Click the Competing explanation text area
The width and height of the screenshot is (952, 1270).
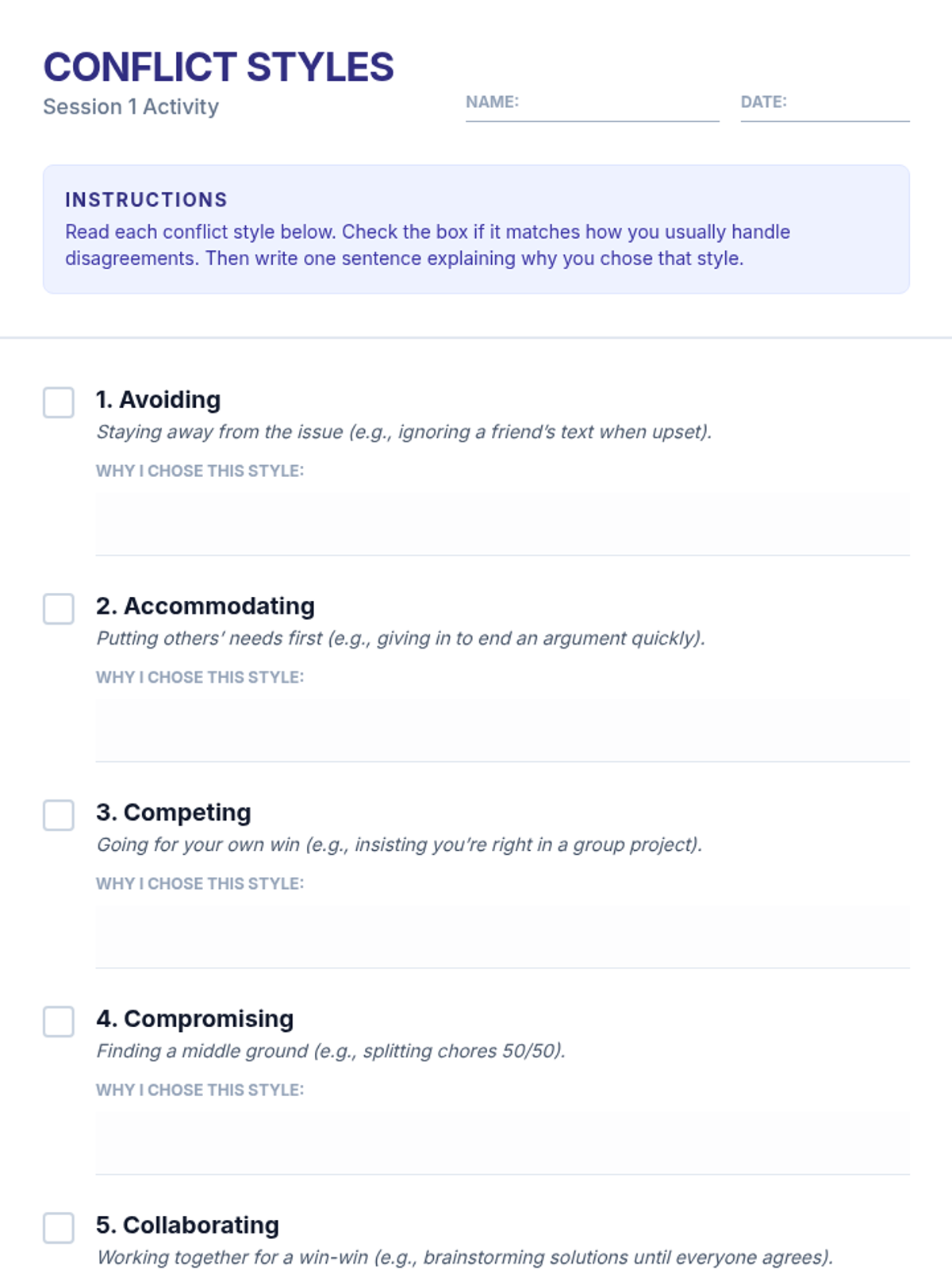coord(502,936)
